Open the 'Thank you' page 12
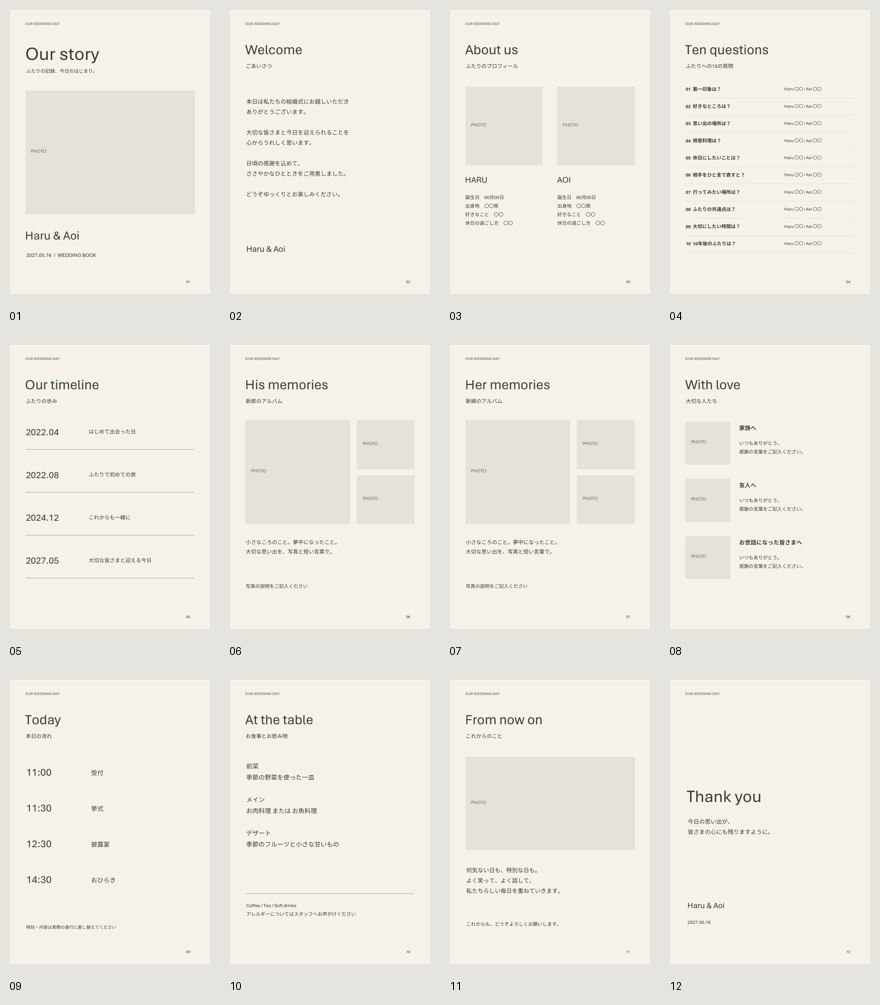Image resolution: width=880 pixels, height=1005 pixels. 770,822
